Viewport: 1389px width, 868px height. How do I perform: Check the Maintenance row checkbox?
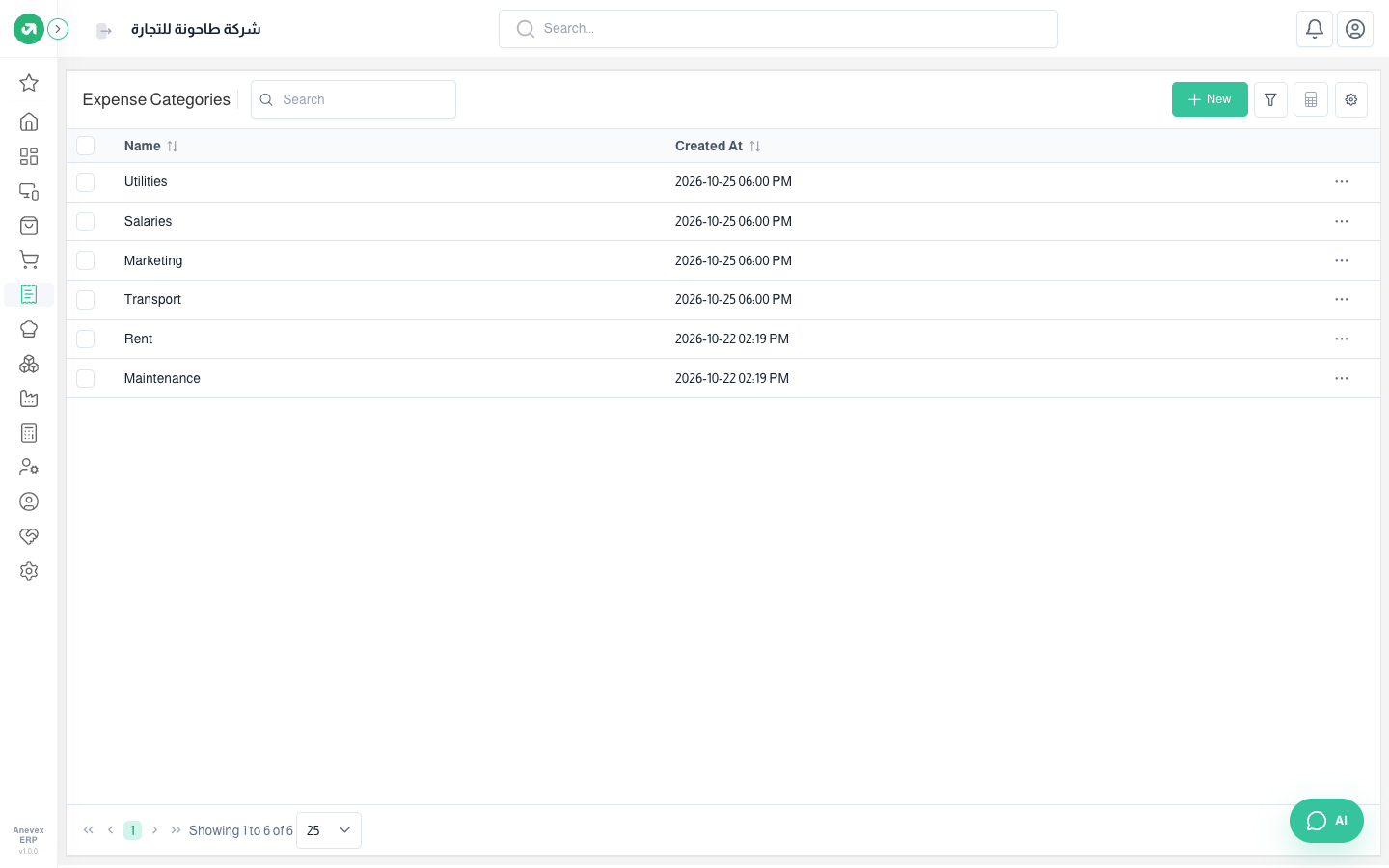coord(86,379)
